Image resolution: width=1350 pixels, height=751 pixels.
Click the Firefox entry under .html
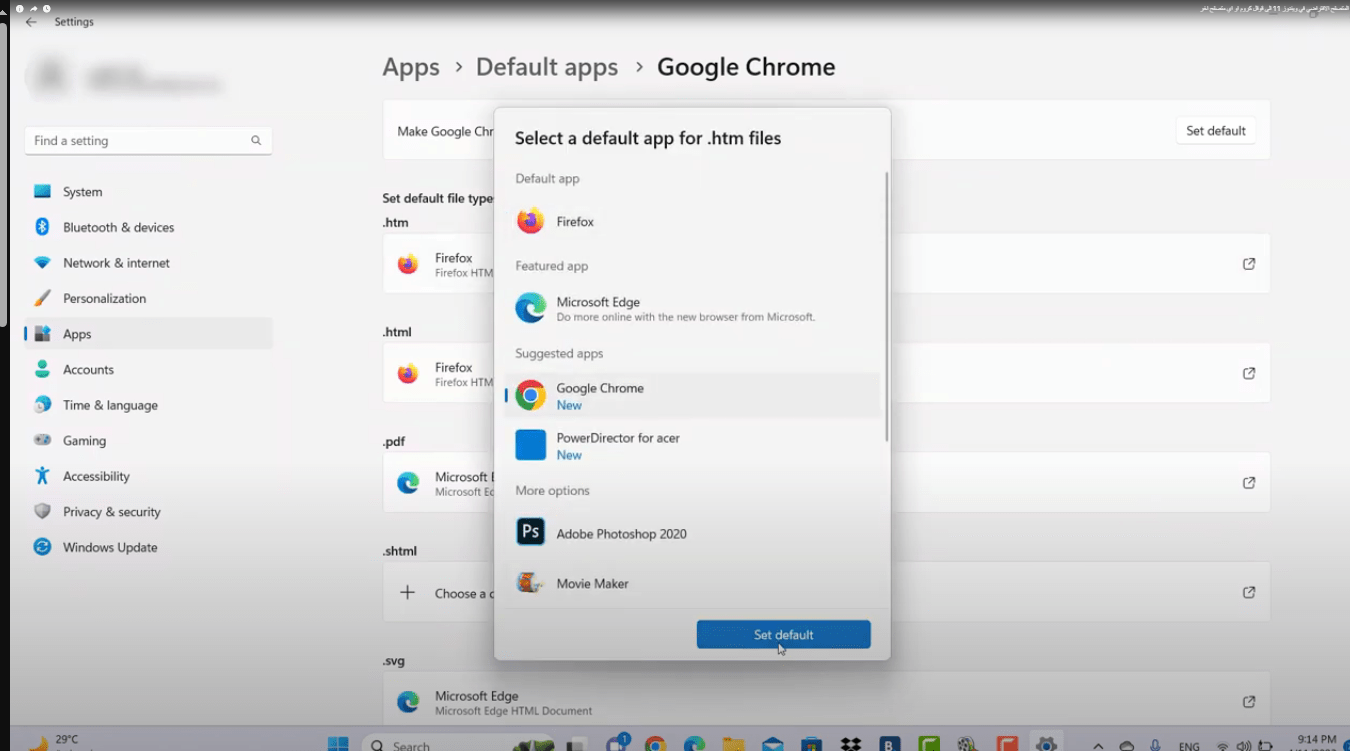point(438,373)
